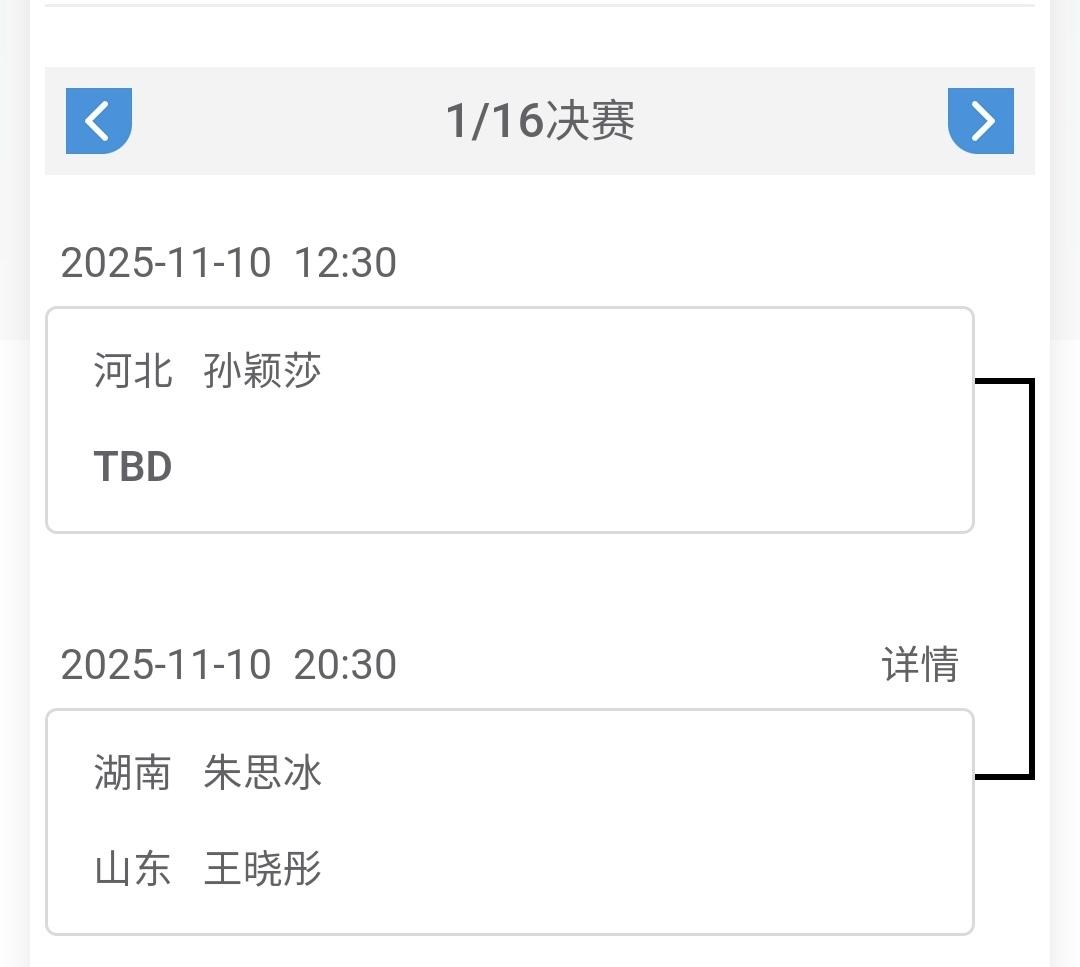1080x967 pixels.
Task: Click blank gap between the two match cards
Action: pyautogui.click(x=500, y=590)
